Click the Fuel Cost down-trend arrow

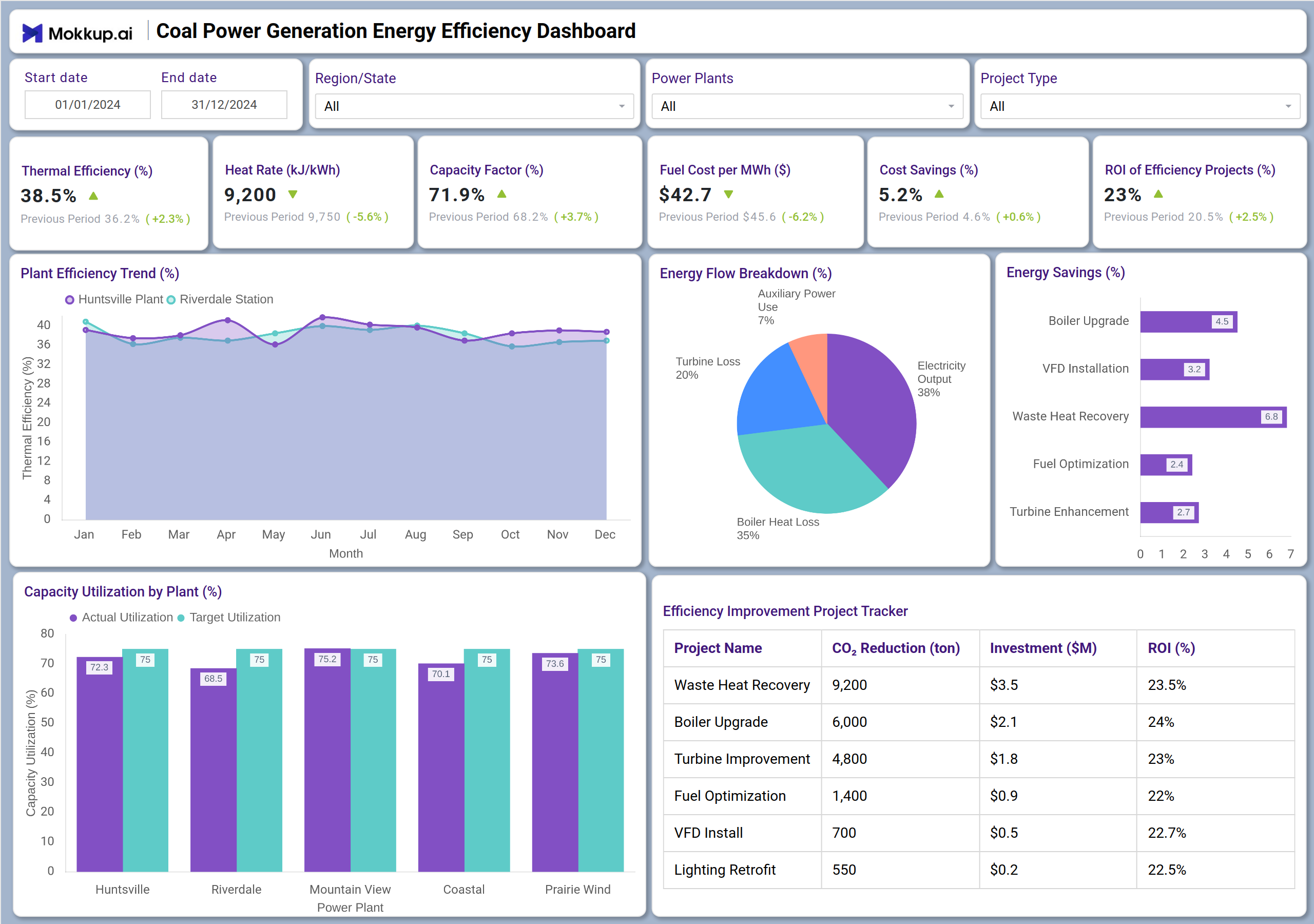[x=728, y=195]
